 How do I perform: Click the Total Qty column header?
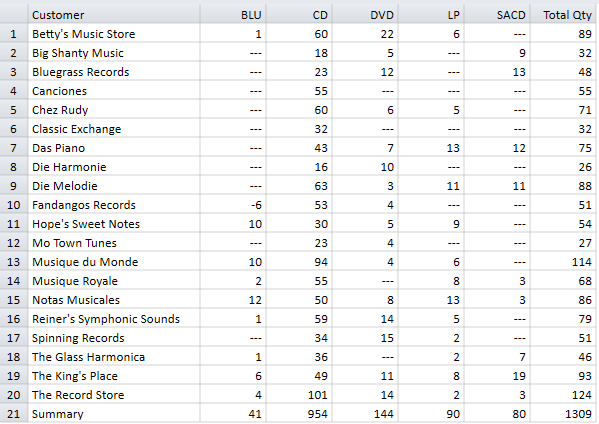(563, 15)
